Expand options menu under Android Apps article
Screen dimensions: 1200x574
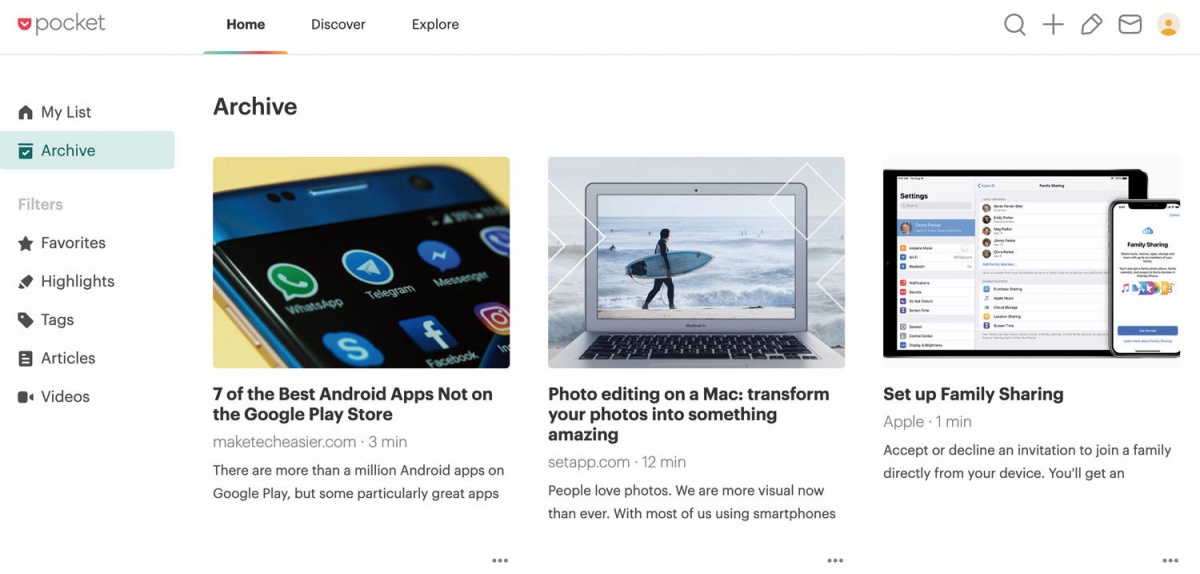(x=500, y=561)
